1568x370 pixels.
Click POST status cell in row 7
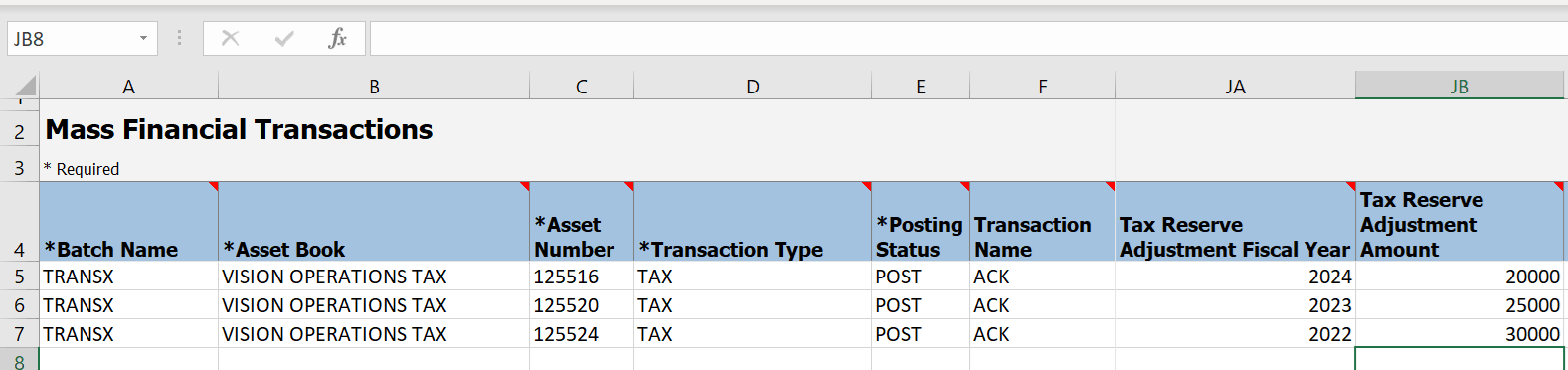pyautogui.click(x=921, y=334)
